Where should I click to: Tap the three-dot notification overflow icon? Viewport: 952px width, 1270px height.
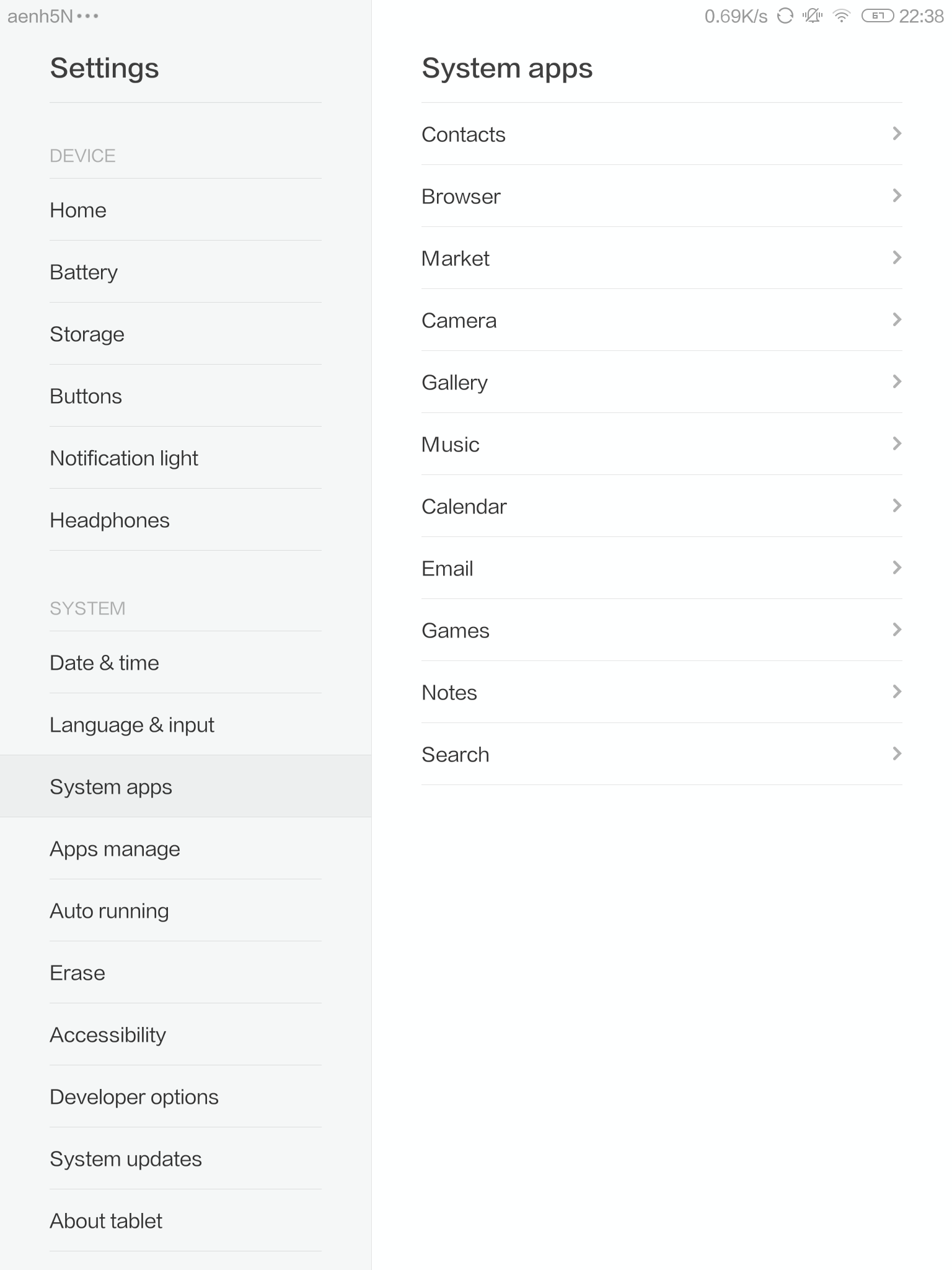tap(88, 16)
